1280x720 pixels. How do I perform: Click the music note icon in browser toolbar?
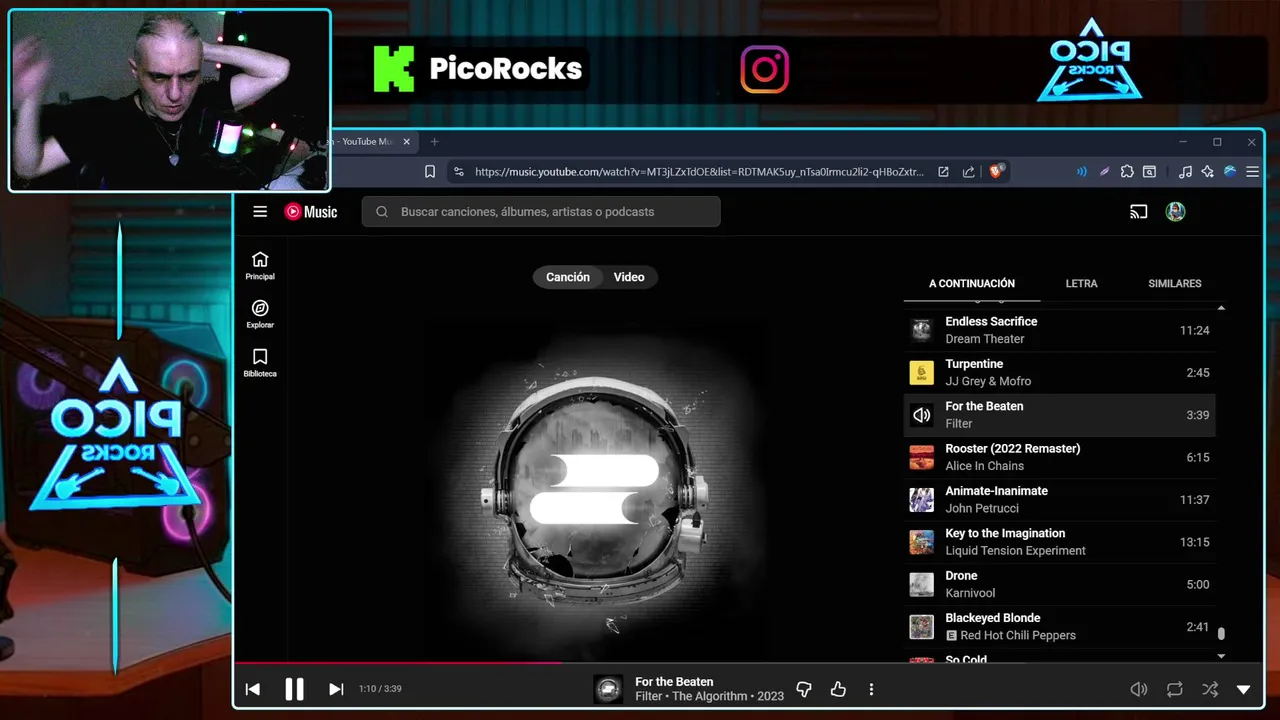point(1185,172)
